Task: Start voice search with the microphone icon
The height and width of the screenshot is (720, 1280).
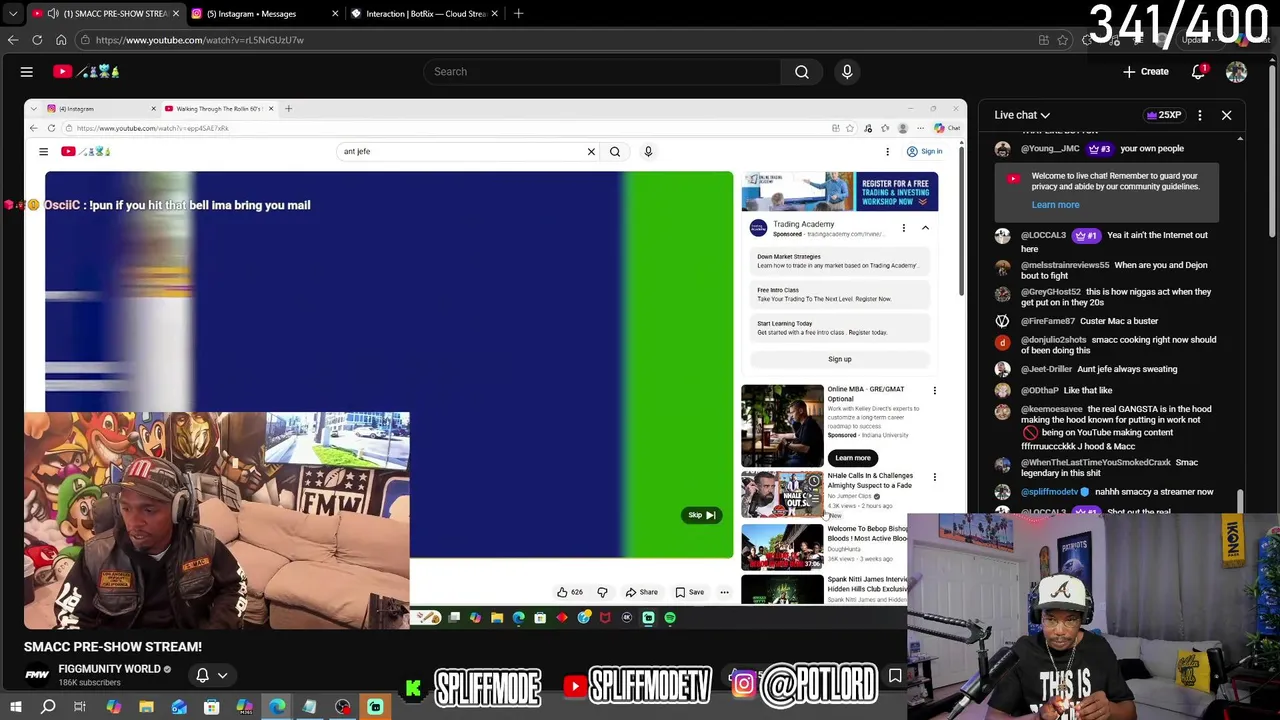Action: point(847,71)
